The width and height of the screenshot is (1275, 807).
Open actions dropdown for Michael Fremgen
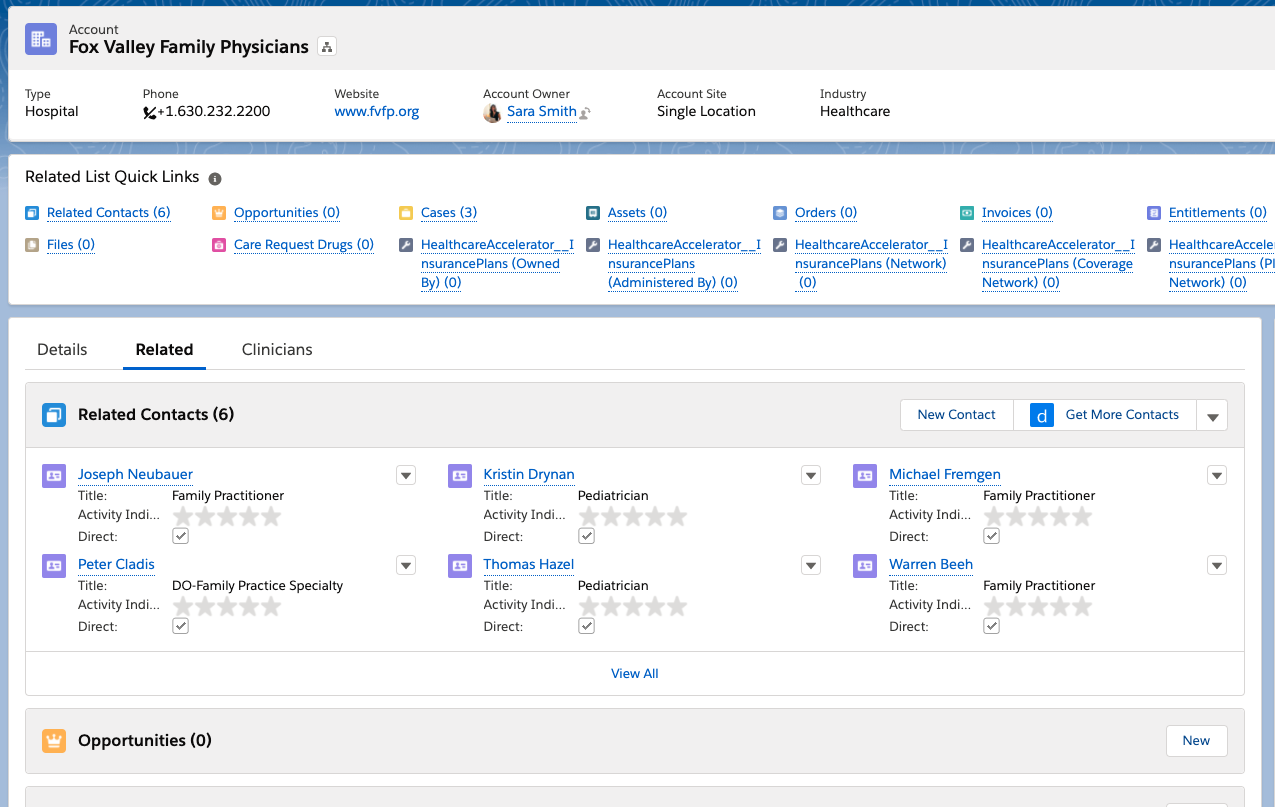1217,476
